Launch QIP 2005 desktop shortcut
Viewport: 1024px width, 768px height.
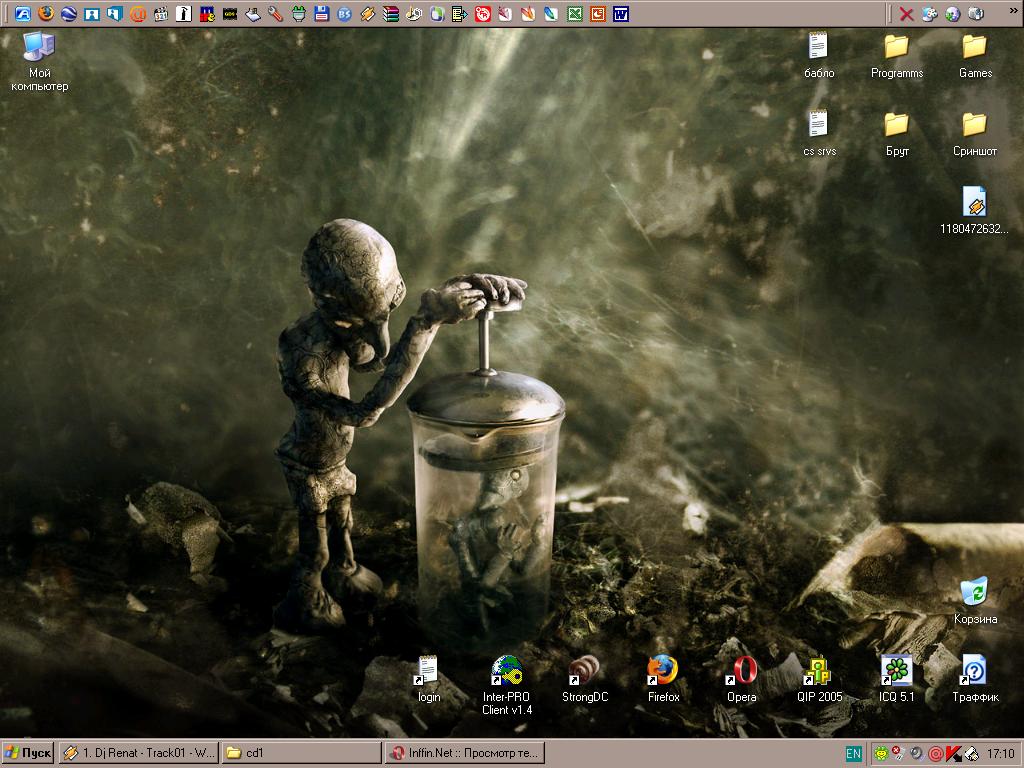(819, 679)
